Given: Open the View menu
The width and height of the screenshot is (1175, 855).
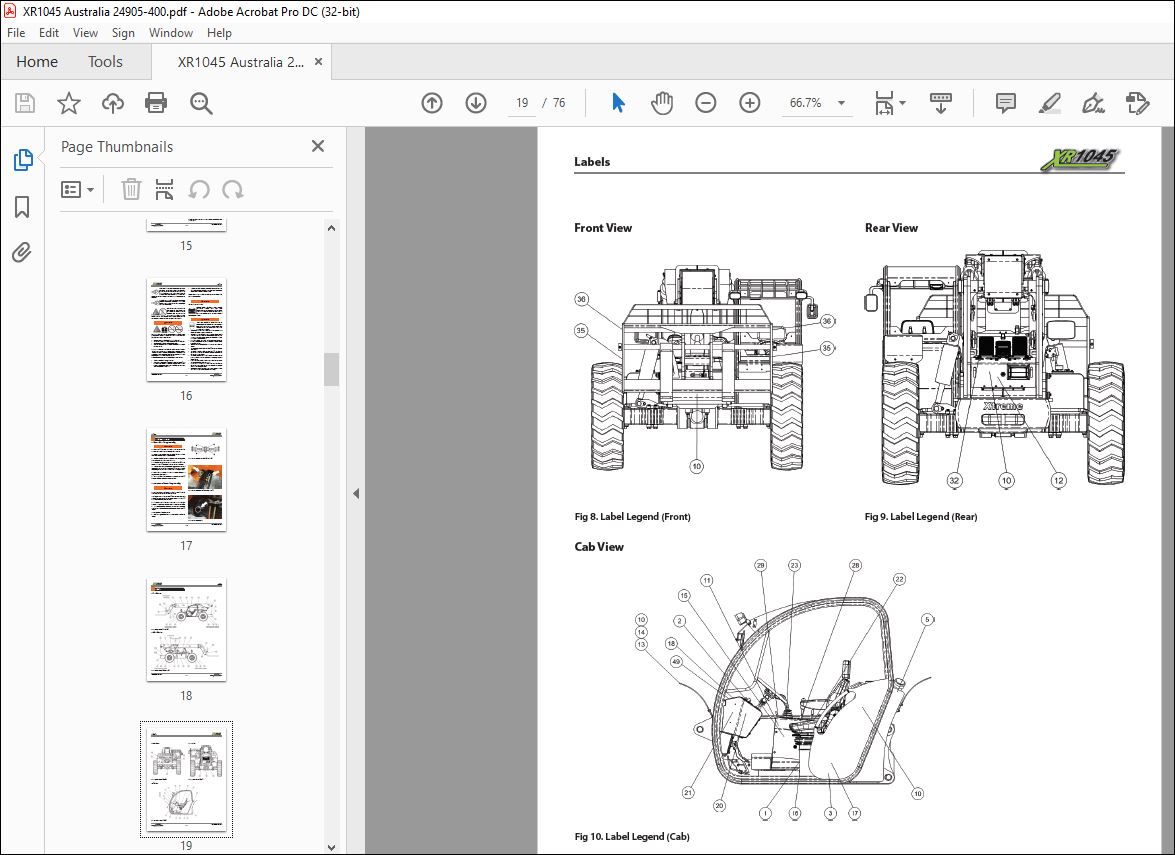Looking at the screenshot, I should point(85,33).
